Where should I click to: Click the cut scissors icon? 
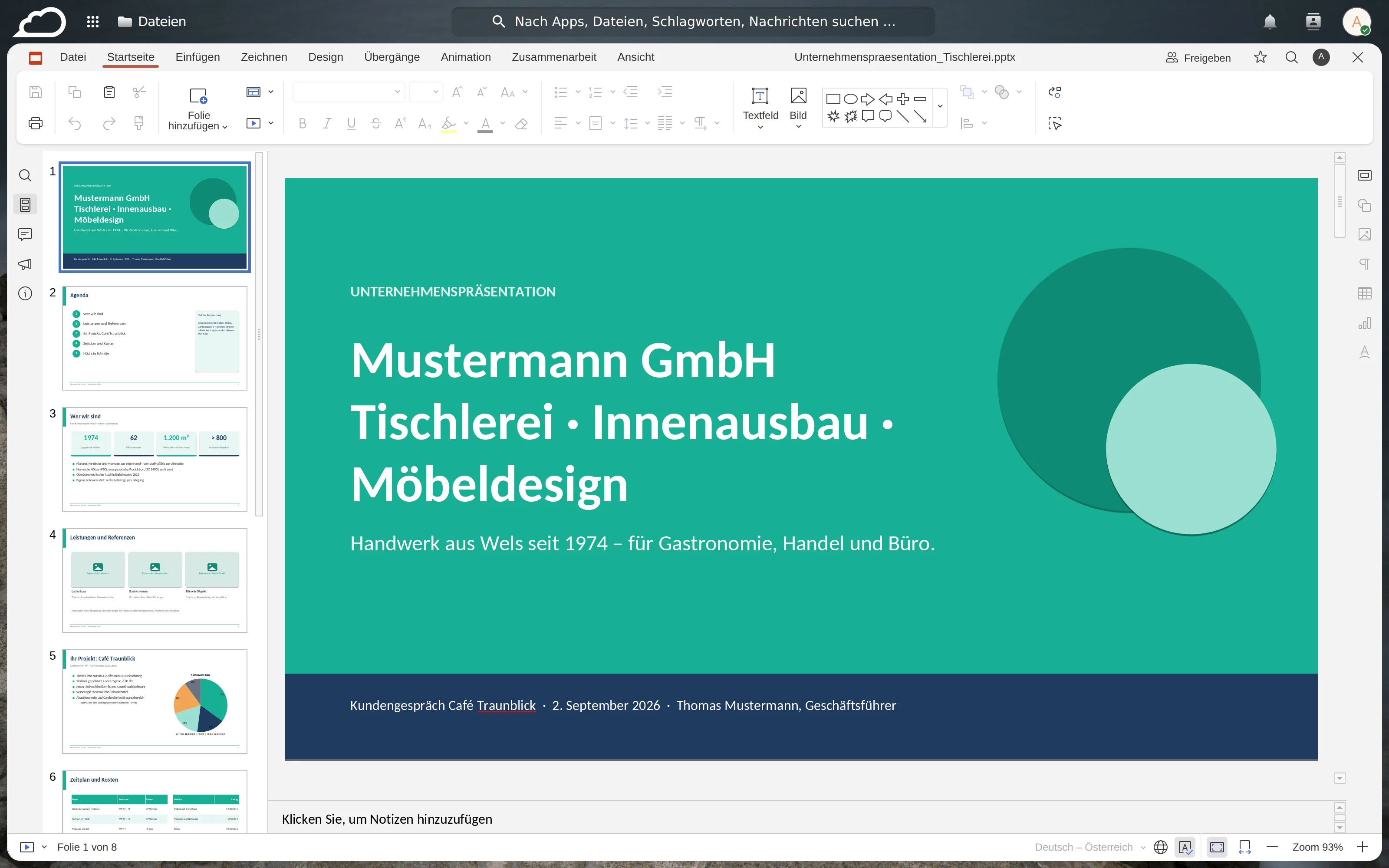coord(139,92)
